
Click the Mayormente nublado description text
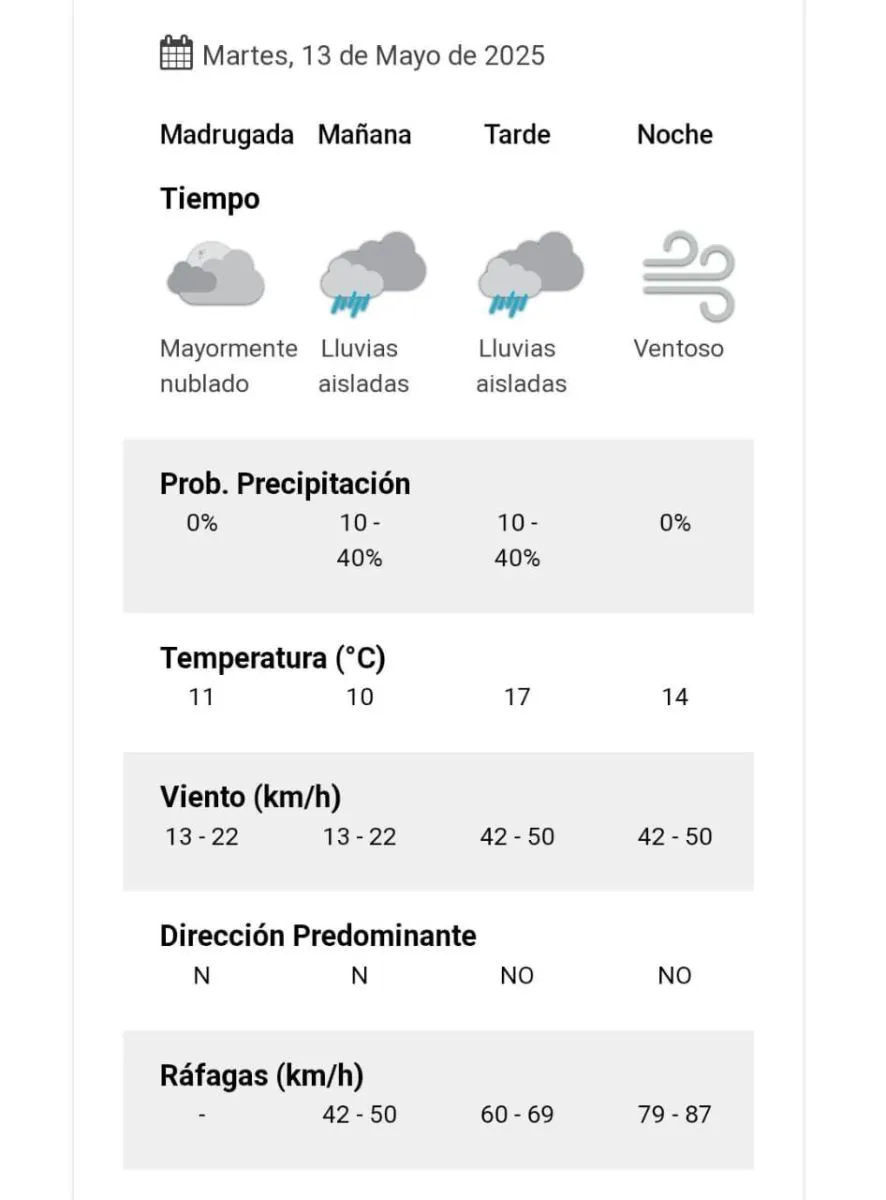click(228, 366)
